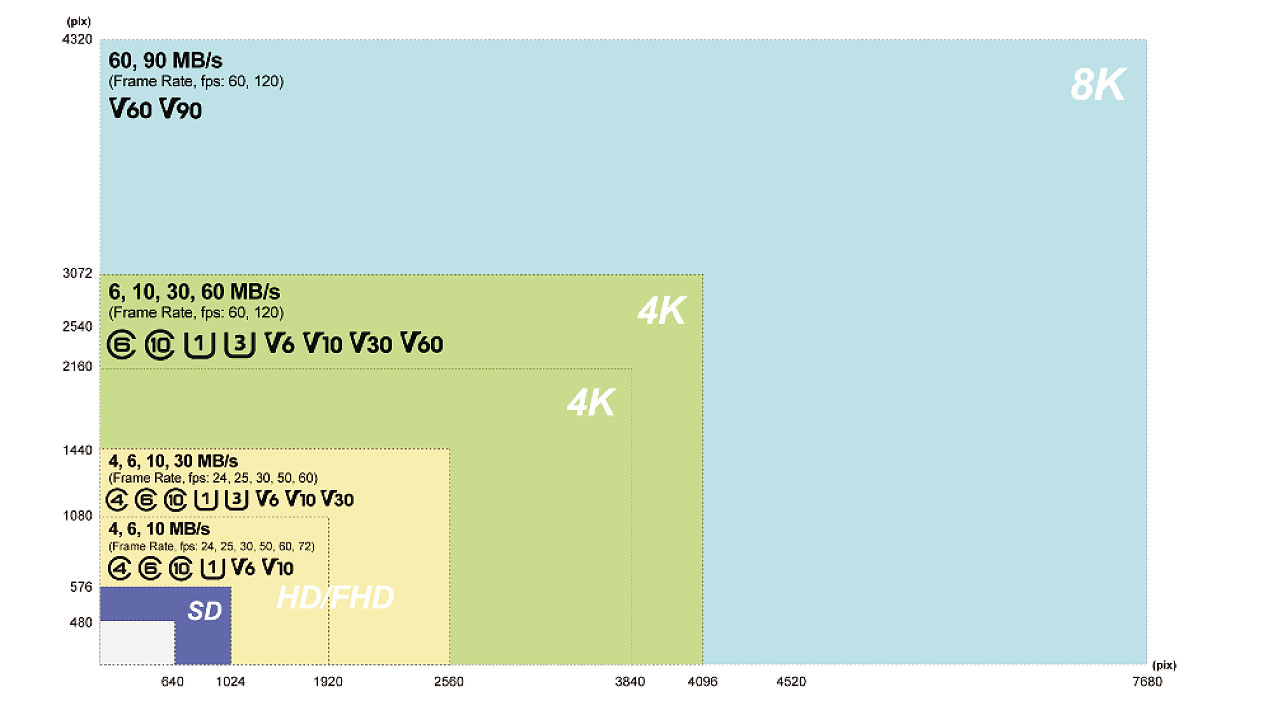Click the Class 4 icon in the 4, 6, 10, 30 MB/s row
The image size is (1280, 720).
[118, 499]
